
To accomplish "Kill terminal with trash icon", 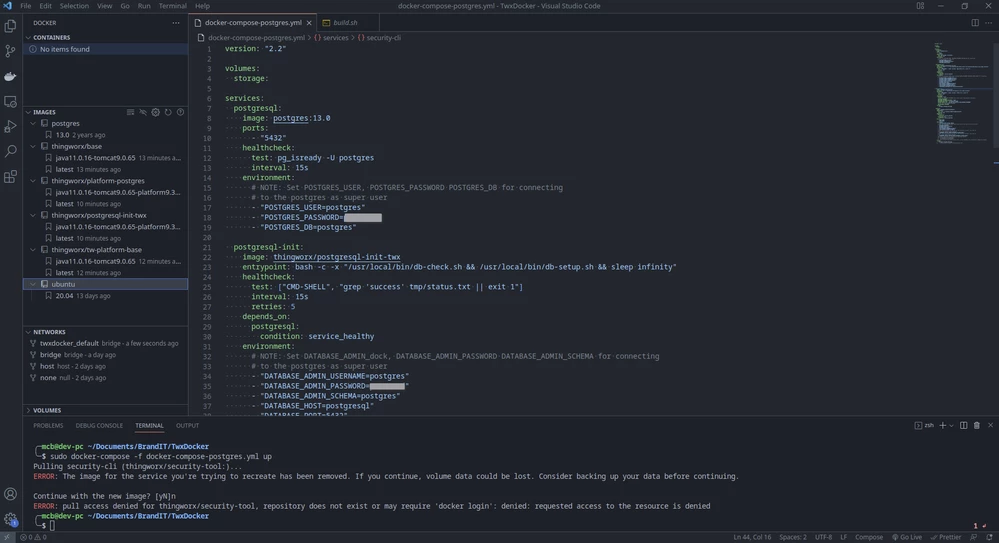I will [977, 425].
